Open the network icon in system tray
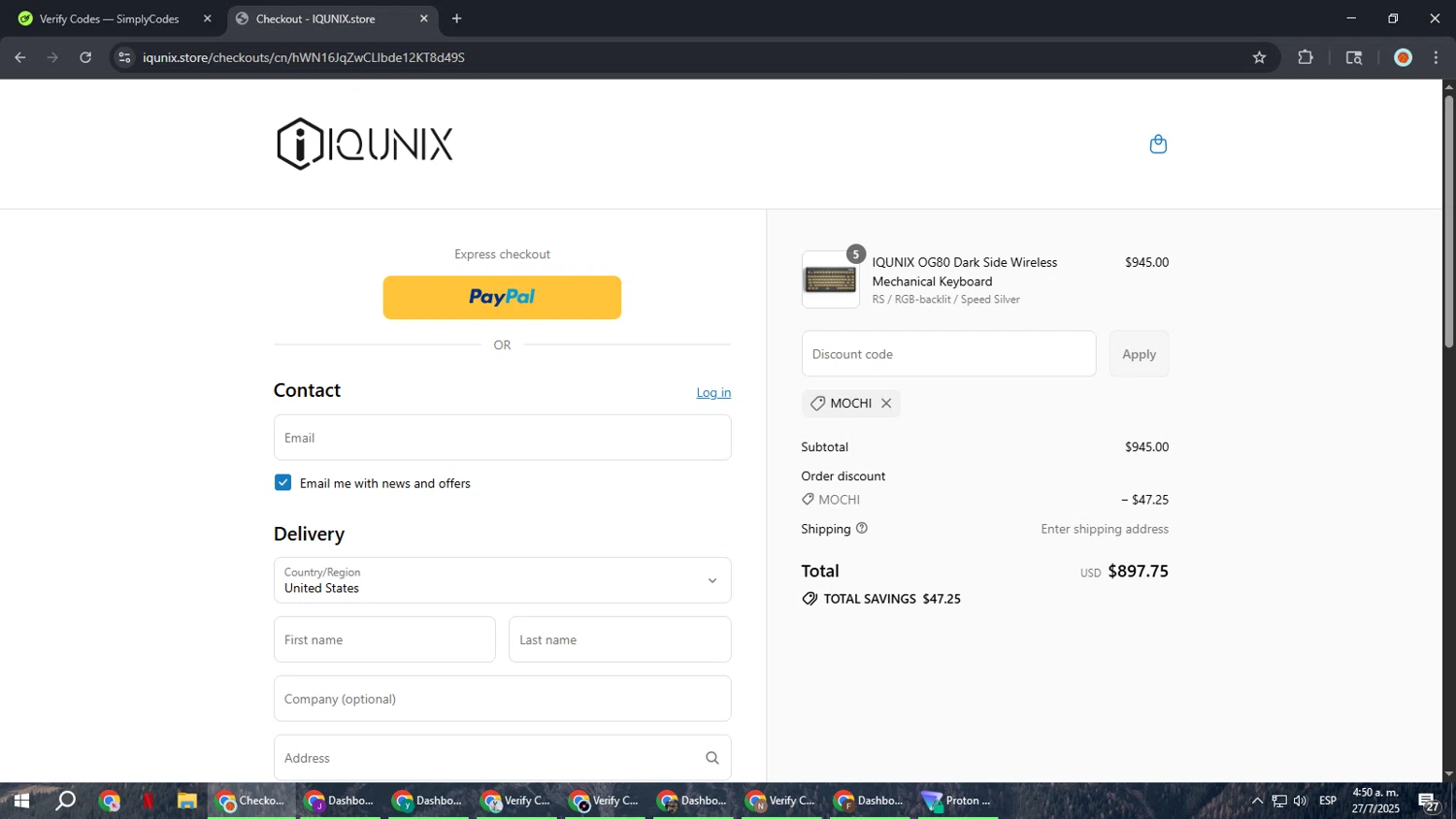The height and width of the screenshot is (819, 1456). click(1279, 801)
